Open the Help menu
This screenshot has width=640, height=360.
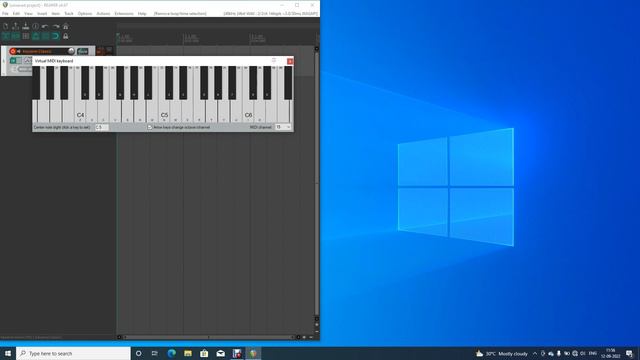point(142,13)
